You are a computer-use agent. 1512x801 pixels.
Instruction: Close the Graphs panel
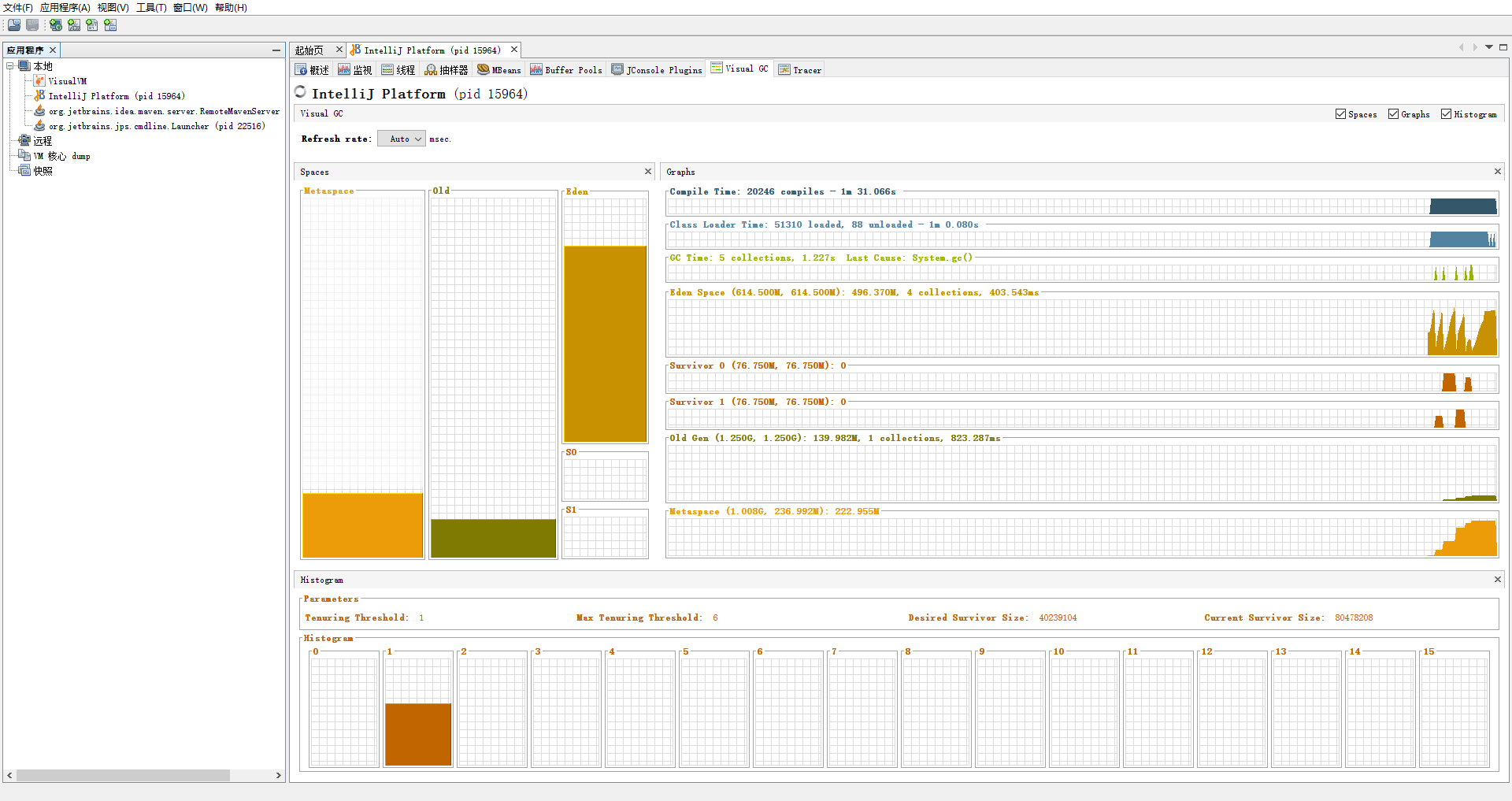point(1498,172)
